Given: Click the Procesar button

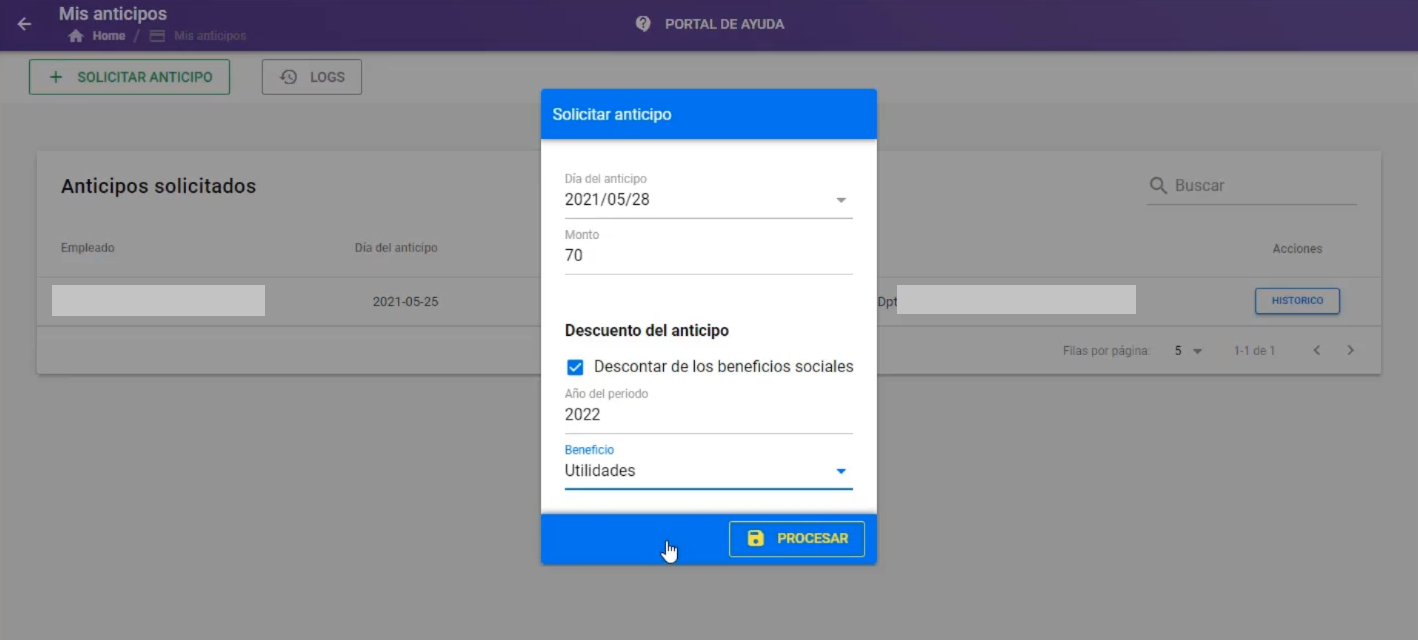Looking at the screenshot, I should (797, 539).
